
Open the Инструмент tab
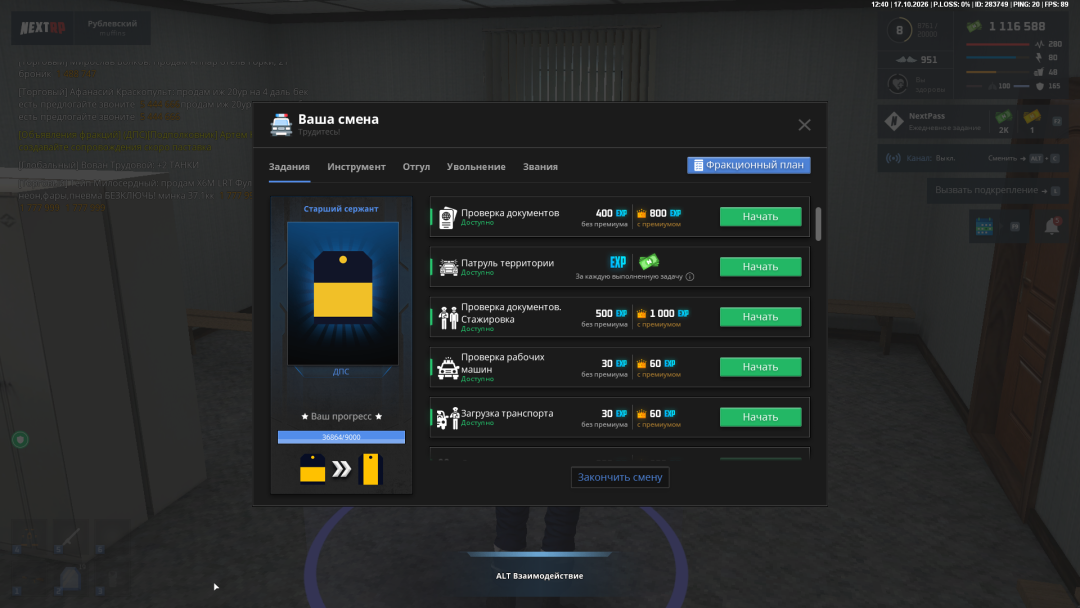[356, 167]
